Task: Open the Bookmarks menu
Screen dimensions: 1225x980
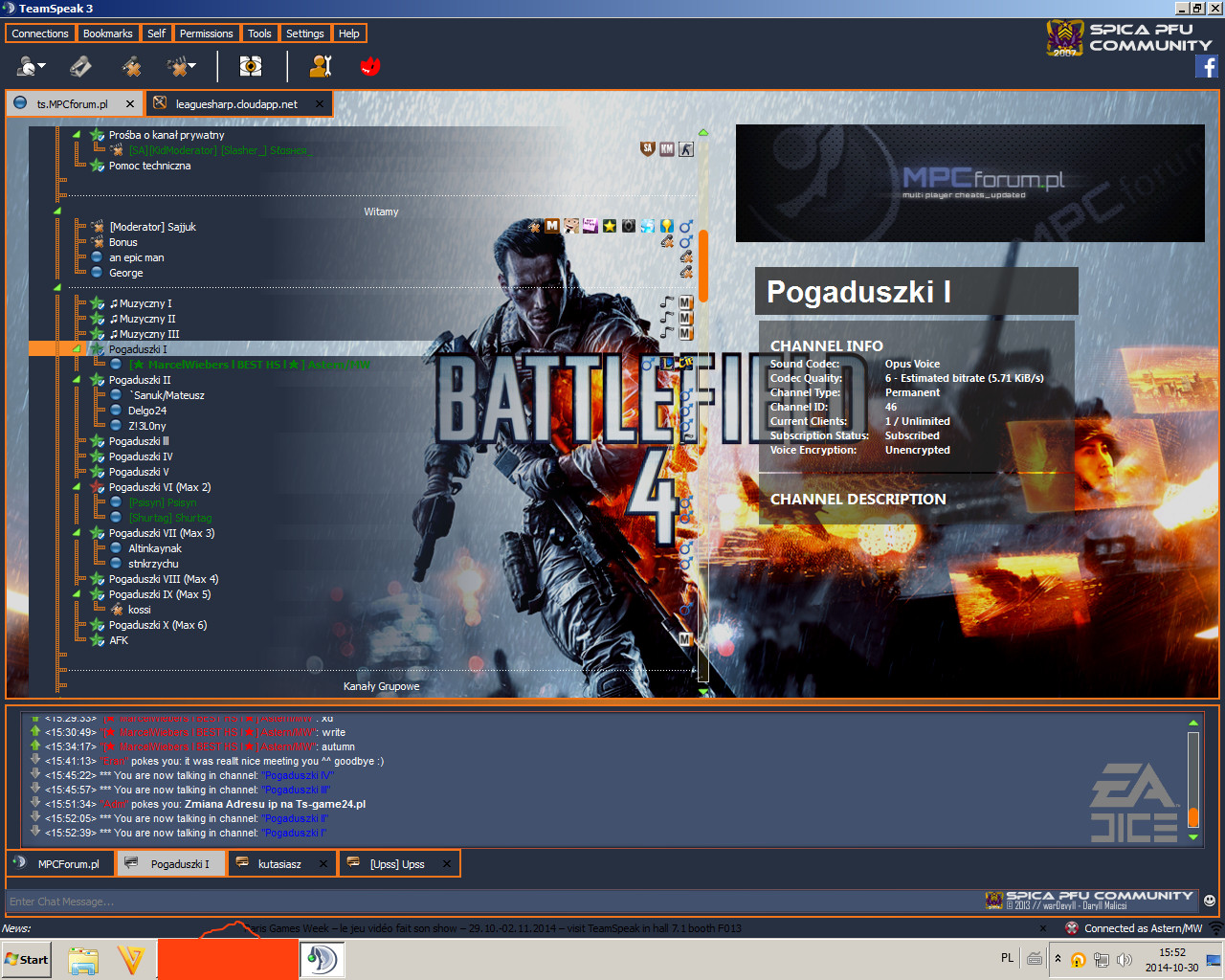Action: pyautogui.click(x=108, y=33)
